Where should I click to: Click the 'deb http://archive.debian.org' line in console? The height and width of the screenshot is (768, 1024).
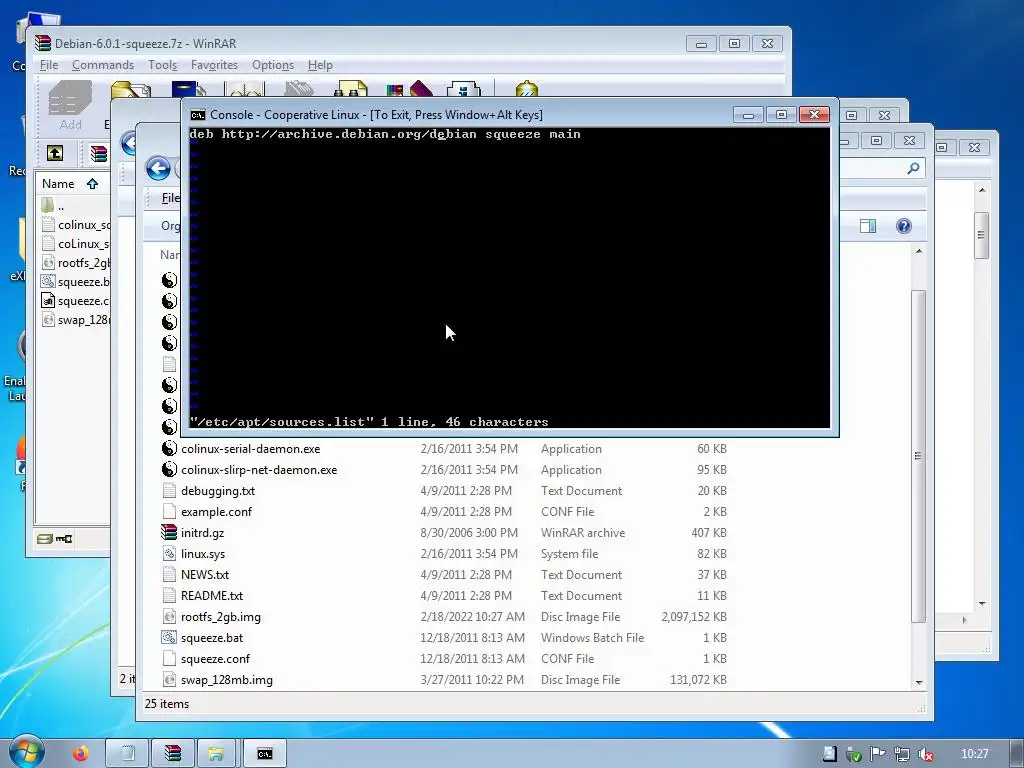click(x=385, y=134)
